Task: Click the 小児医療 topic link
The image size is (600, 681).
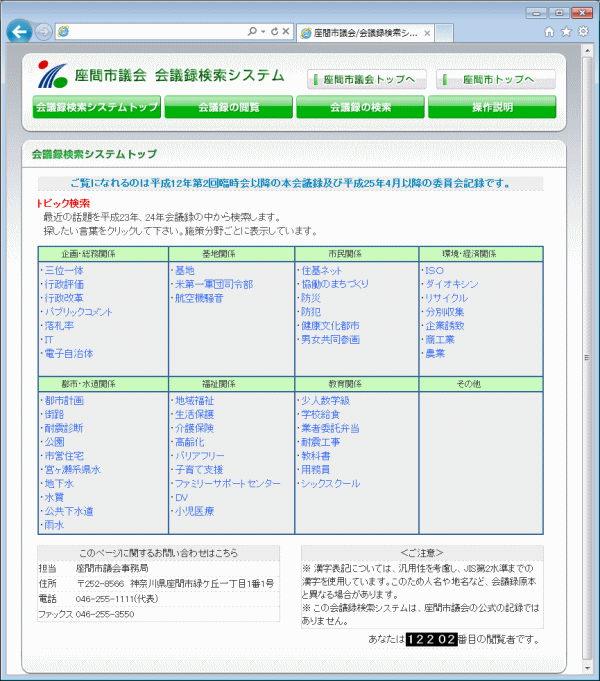Action: click(194, 511)
